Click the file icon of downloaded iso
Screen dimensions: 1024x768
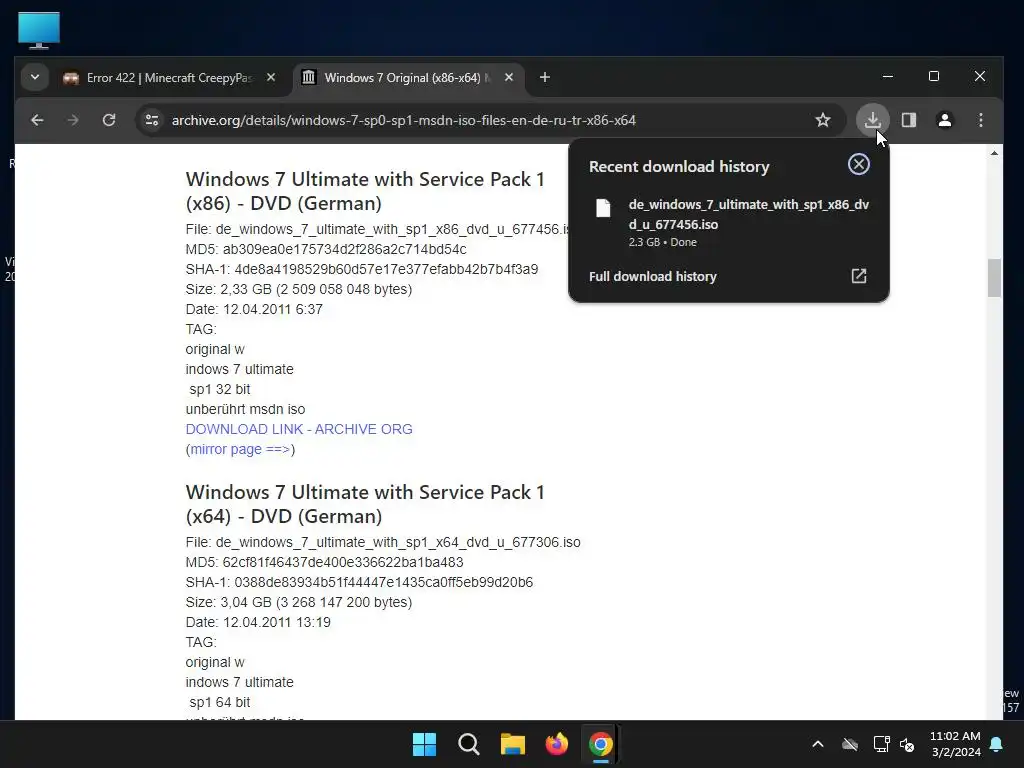[603, 208]
